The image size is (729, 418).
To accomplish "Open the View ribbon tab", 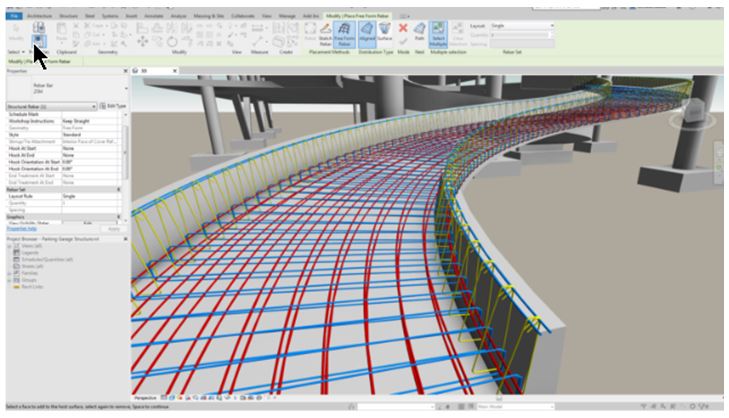I will [x=266, y=16].
